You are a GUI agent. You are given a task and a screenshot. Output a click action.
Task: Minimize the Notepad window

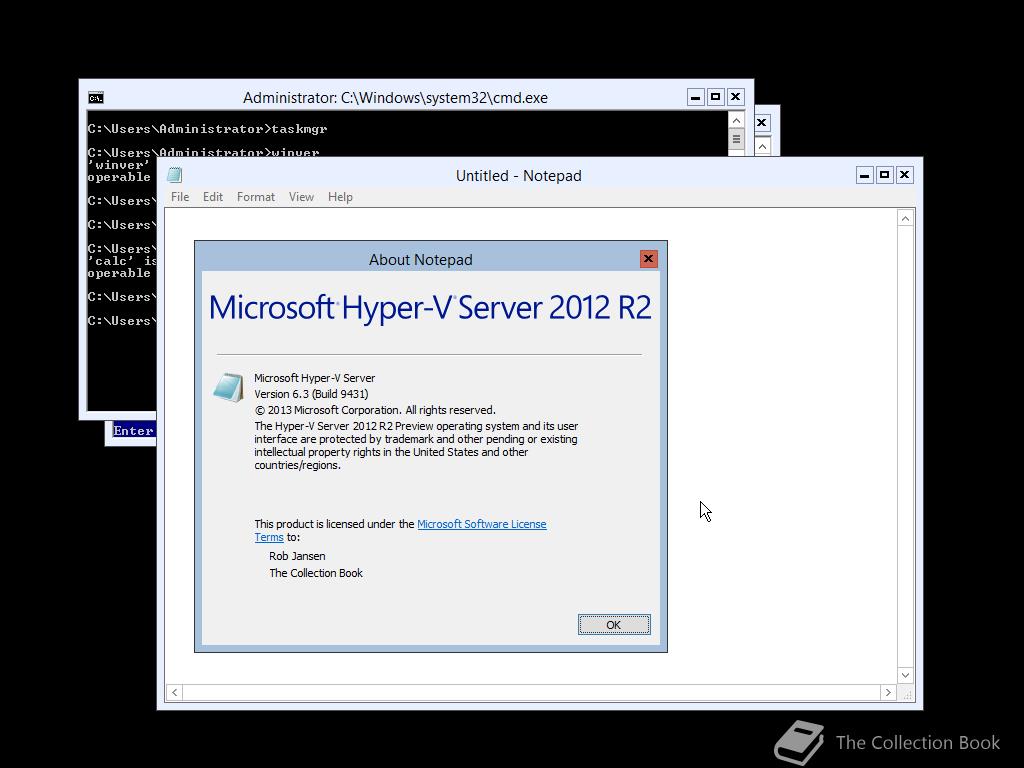pos(865,175)
